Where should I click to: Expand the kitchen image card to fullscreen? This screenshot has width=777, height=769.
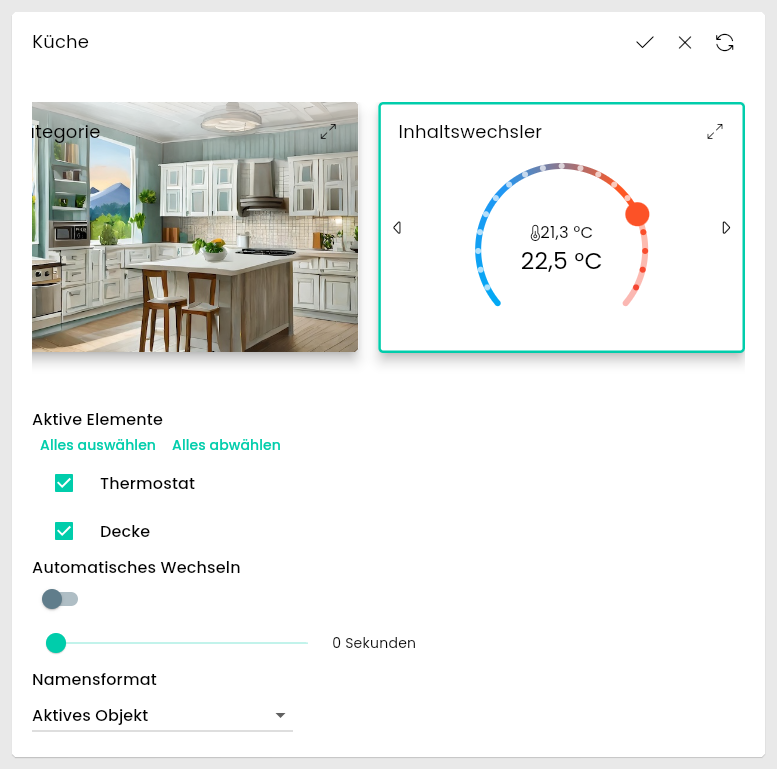coord(328,132)
